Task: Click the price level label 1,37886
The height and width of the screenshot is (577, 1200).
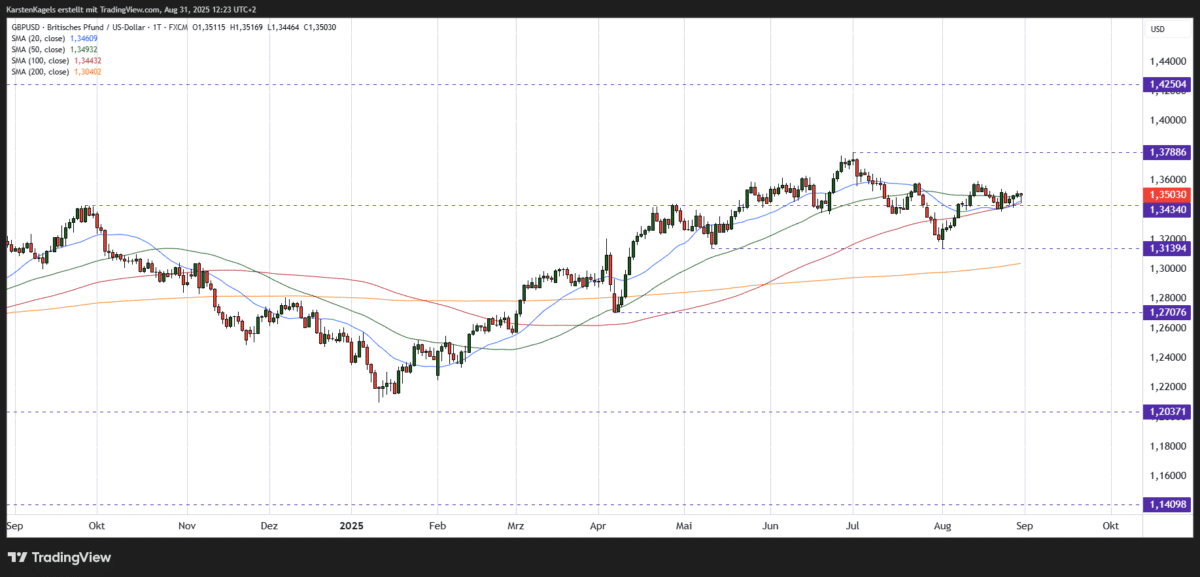Action: 1166,152
